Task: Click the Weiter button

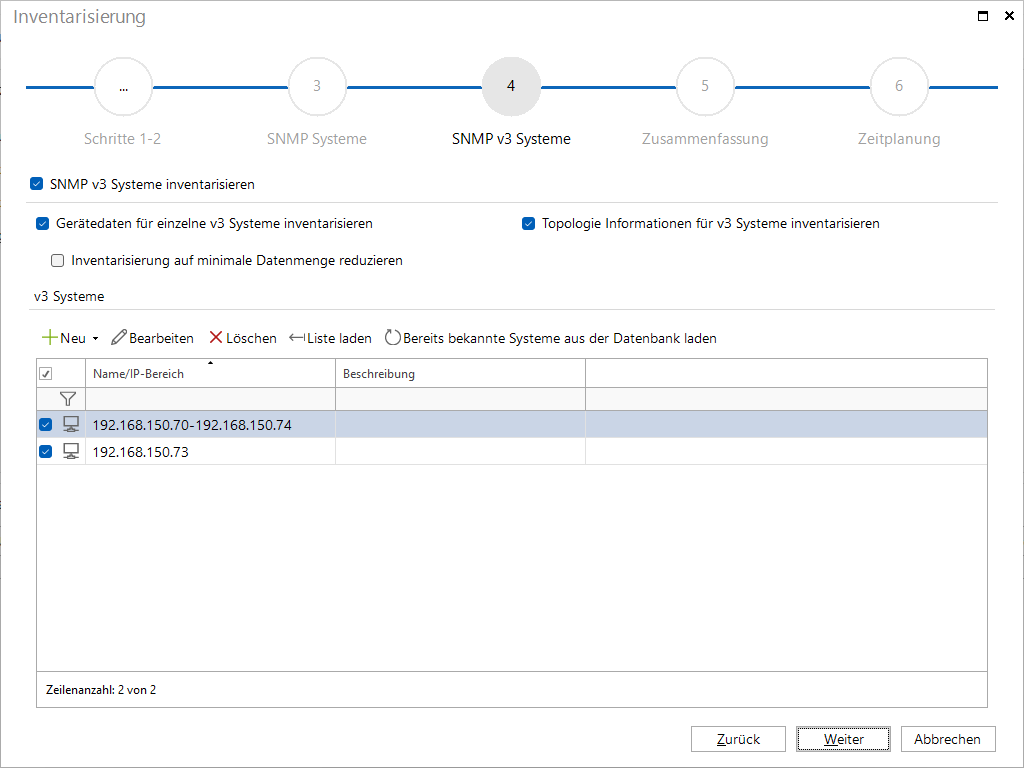Action: (x=843, y=739)
